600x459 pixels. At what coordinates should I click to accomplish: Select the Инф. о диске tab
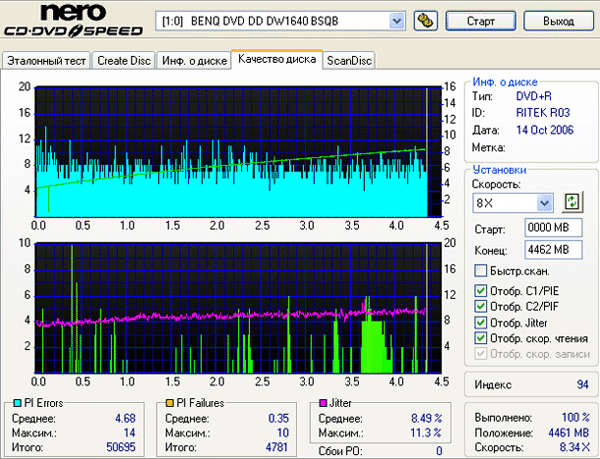[x=192, y=61]
